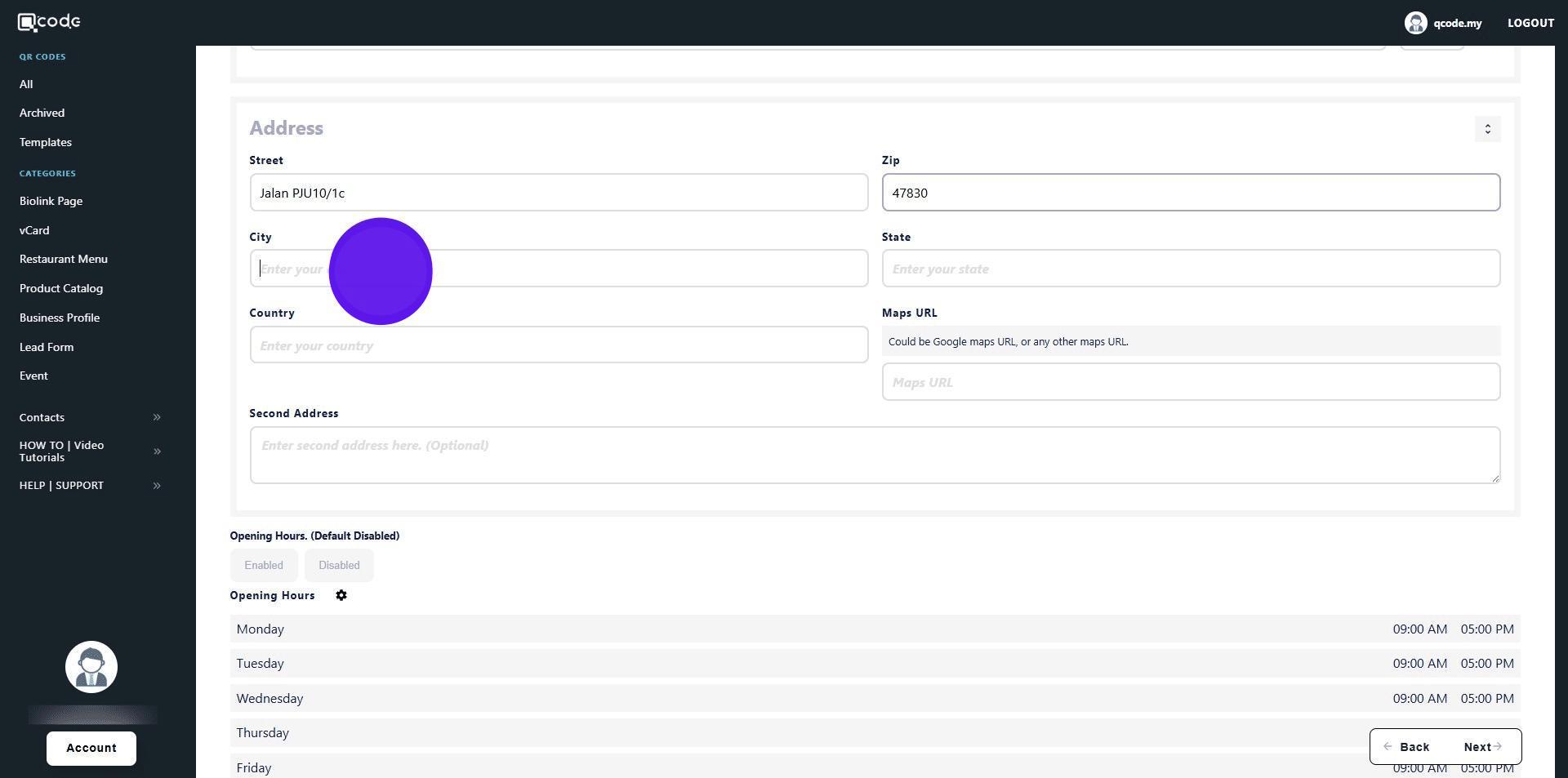
Task: Open the qcode.my user avatar
Action: pyautogui.click(x=1415, y=23)
